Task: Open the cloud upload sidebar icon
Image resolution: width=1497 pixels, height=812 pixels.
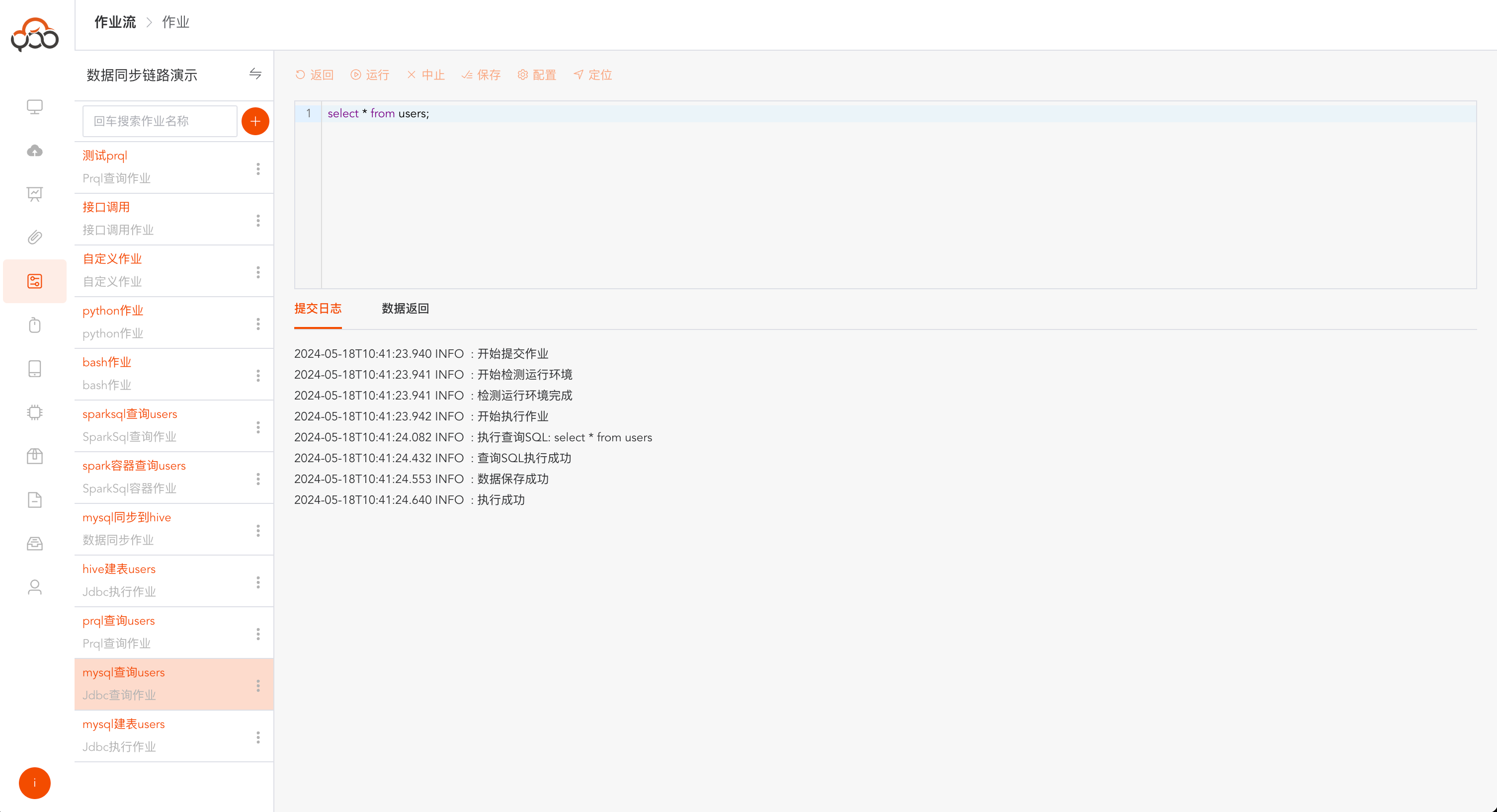Action: click(x=35, y=151)
